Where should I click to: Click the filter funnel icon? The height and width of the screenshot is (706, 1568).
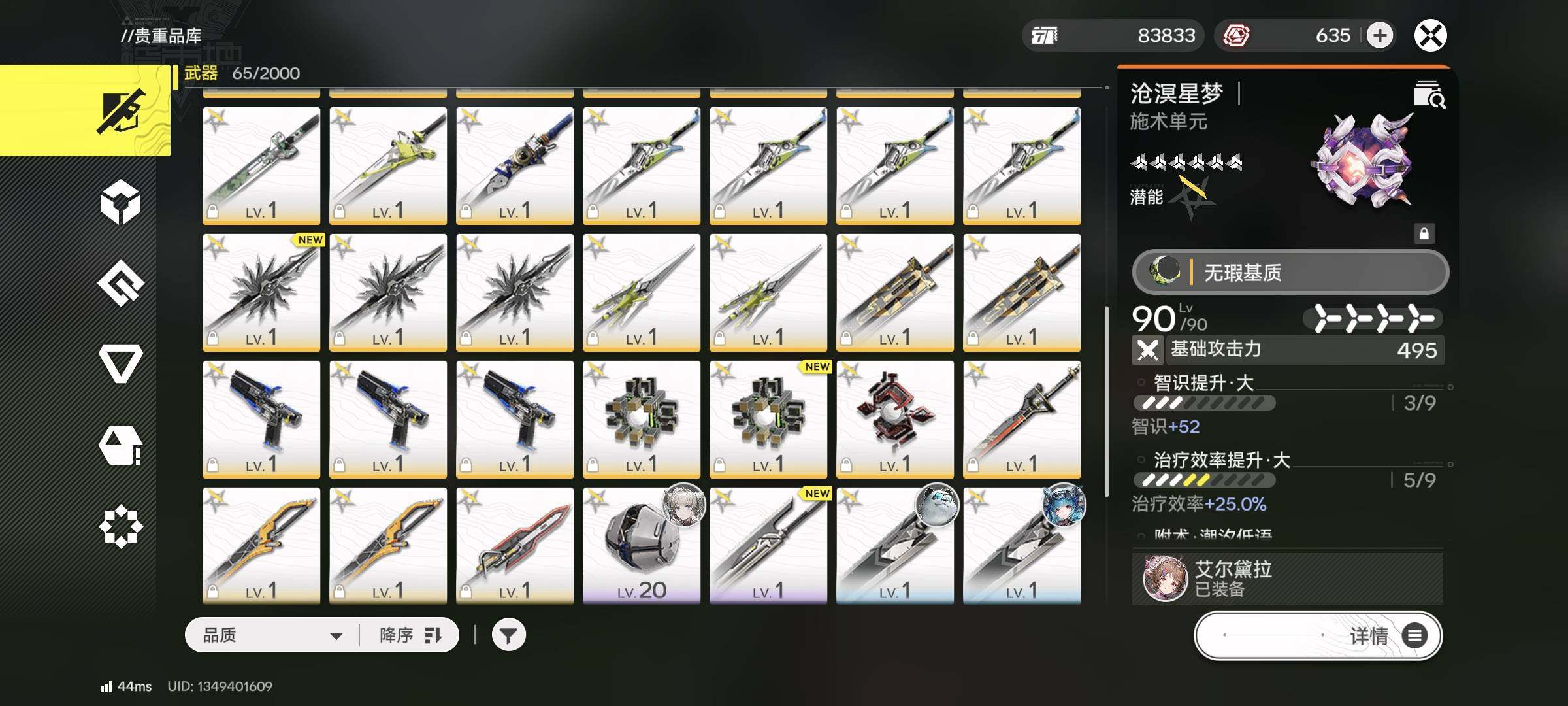tap(508, 635)
